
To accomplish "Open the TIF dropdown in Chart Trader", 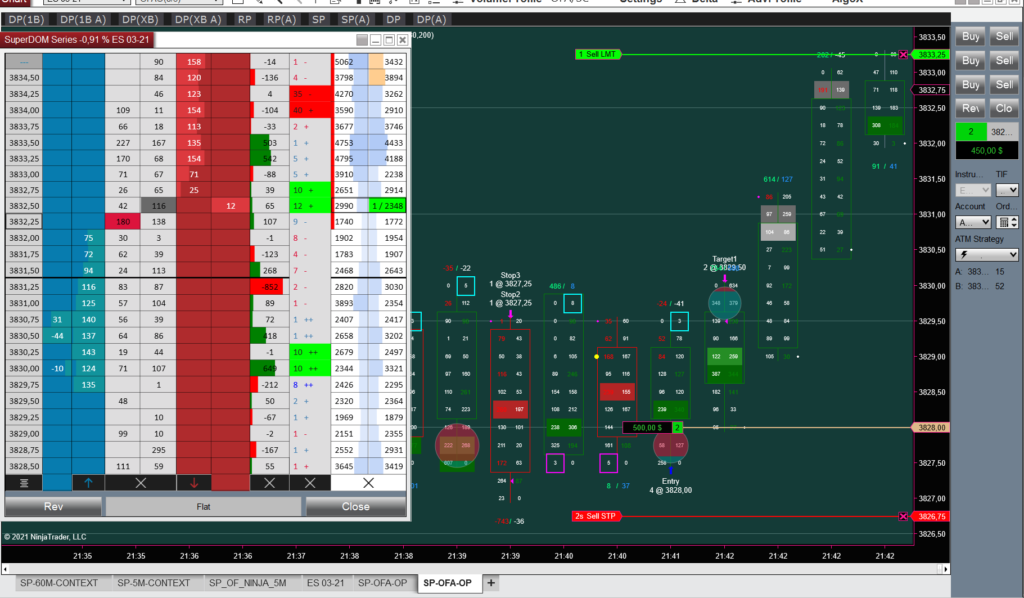I will coord(1006,190).
